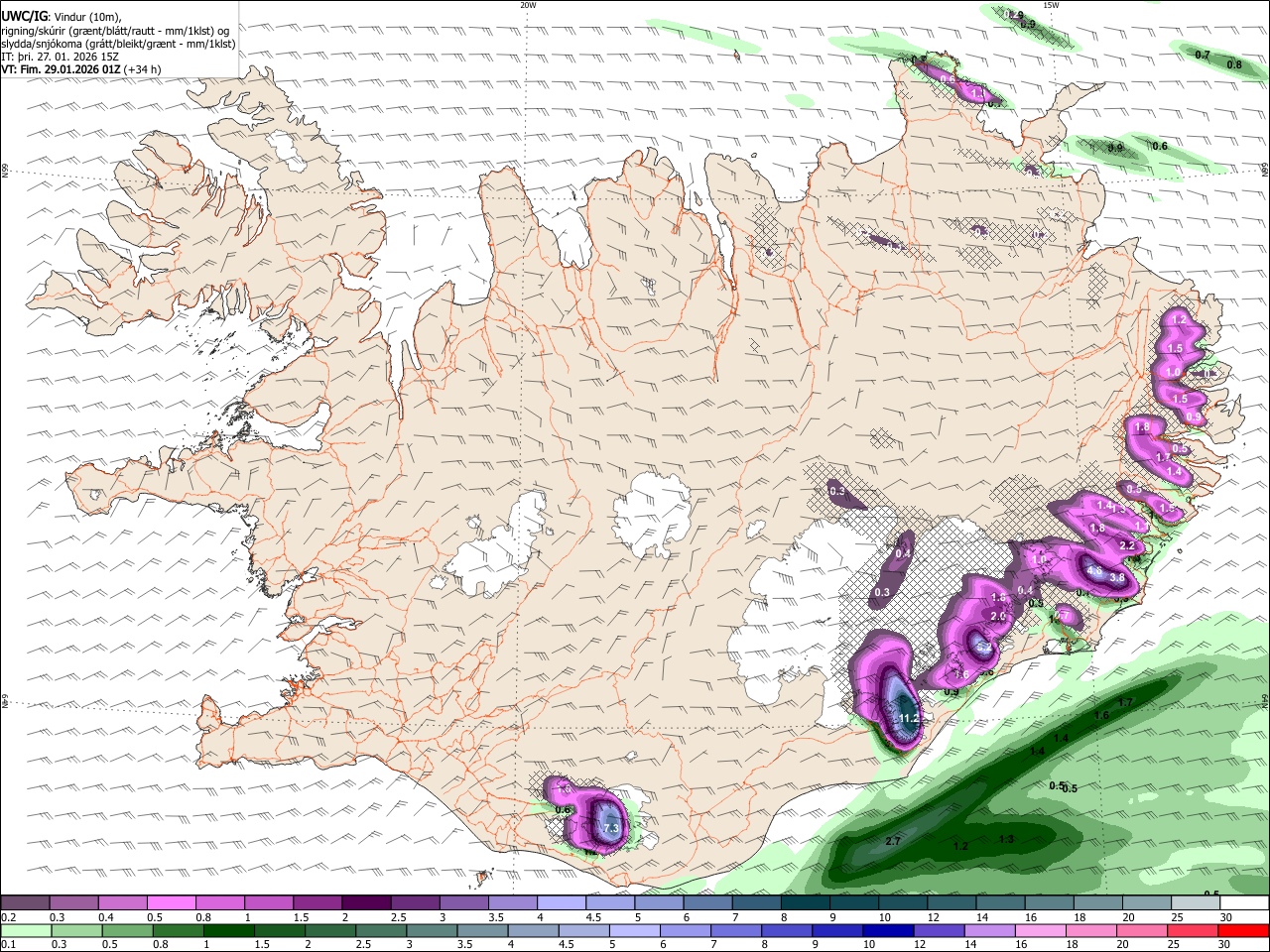Image resolution: width=1270 pixels, height=952 pixels.
Task: Click the 7.3 precipitation value on the map
Action: tap(610, 828)
